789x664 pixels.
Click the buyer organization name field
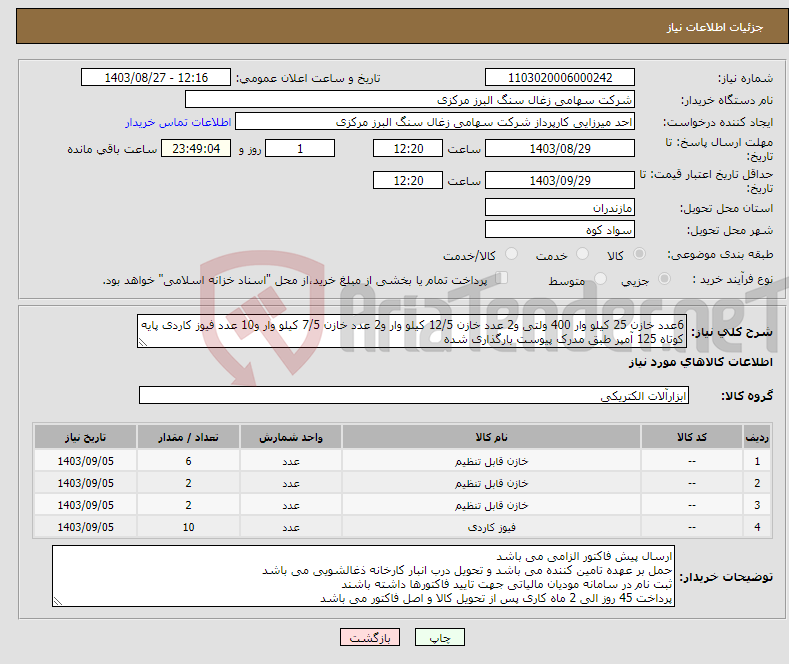tap(410, 100)
